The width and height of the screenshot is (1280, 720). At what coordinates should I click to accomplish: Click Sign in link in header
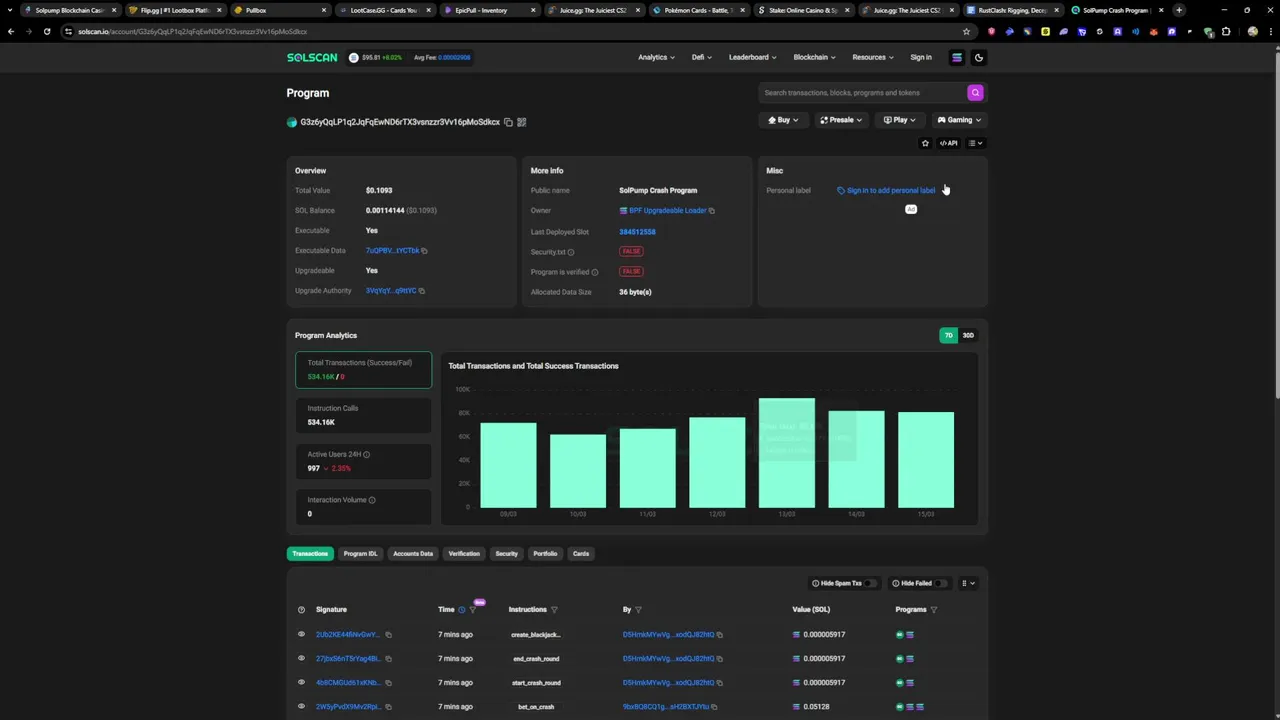coord(921,57)
